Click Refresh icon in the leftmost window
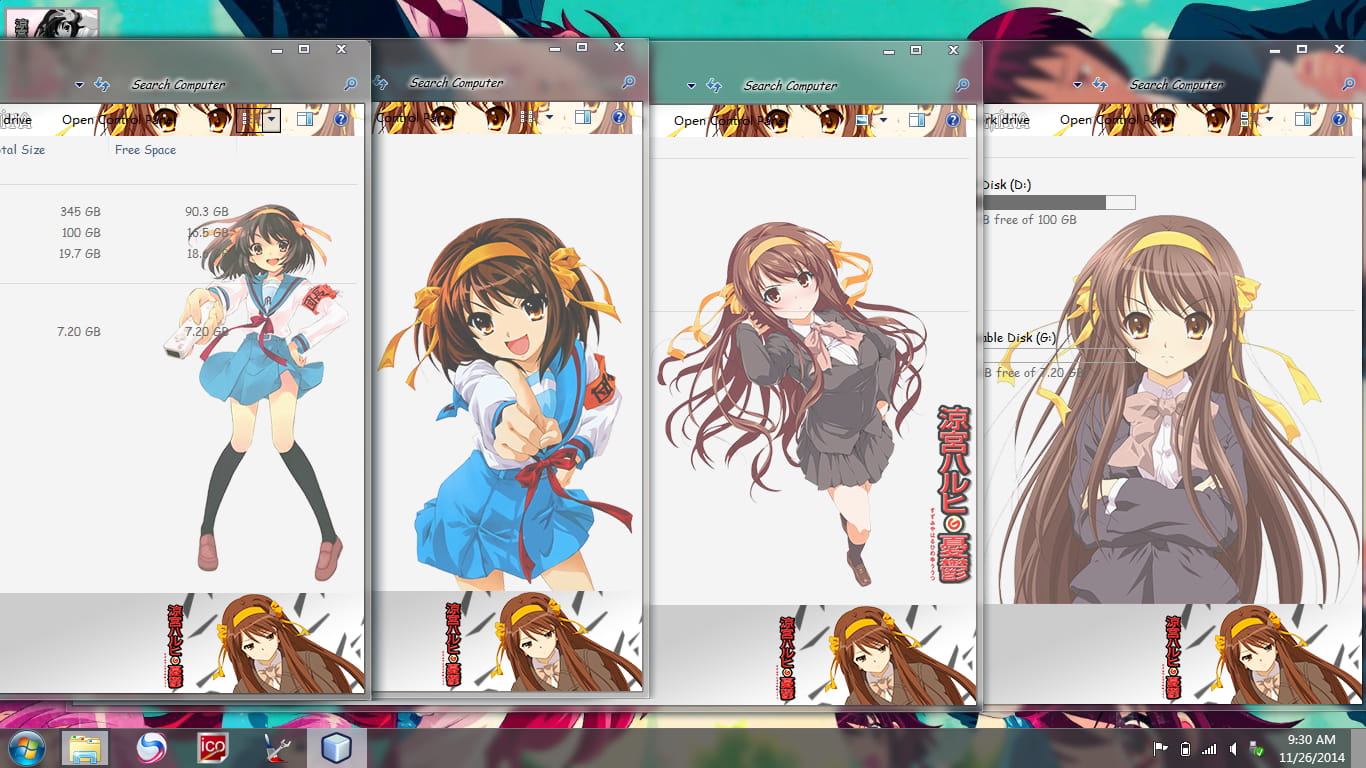 pyautogui.click(x=102, y=85)
